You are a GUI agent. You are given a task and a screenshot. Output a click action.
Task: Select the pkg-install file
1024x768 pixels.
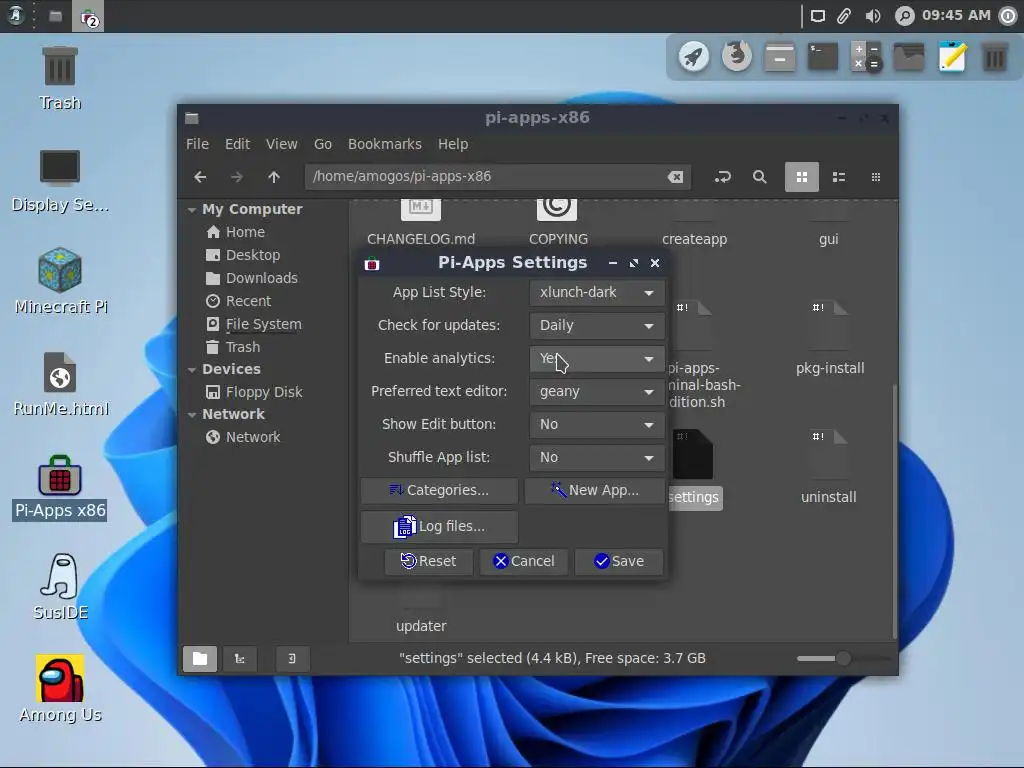click(x=829, y=337)
